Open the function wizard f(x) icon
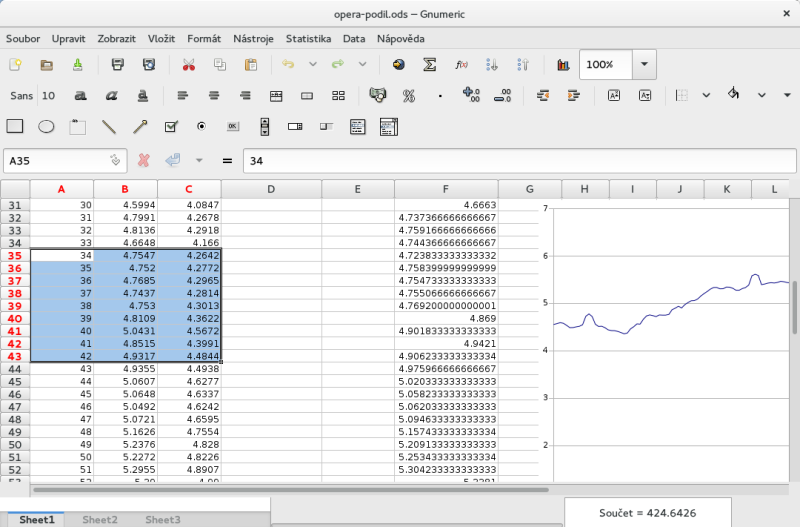The image size is (800, 527). (x=462, y=65)
